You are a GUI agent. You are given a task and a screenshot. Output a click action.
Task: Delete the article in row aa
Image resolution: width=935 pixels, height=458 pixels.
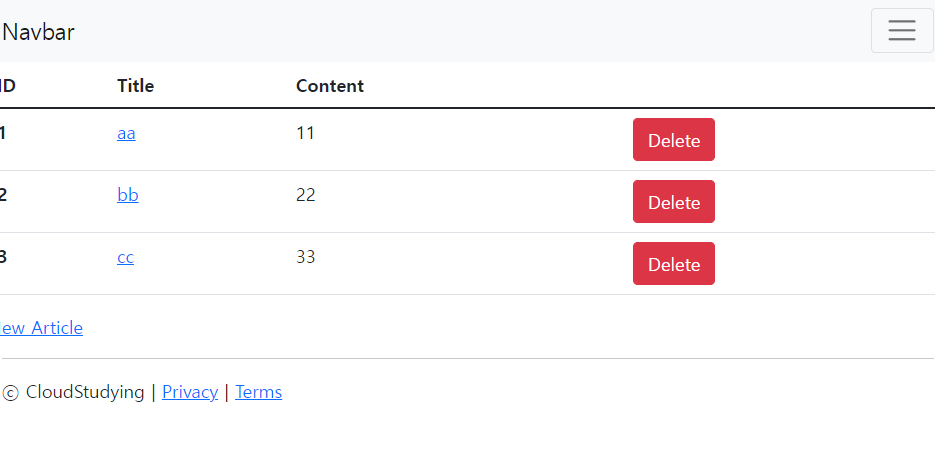pos(673,140)
